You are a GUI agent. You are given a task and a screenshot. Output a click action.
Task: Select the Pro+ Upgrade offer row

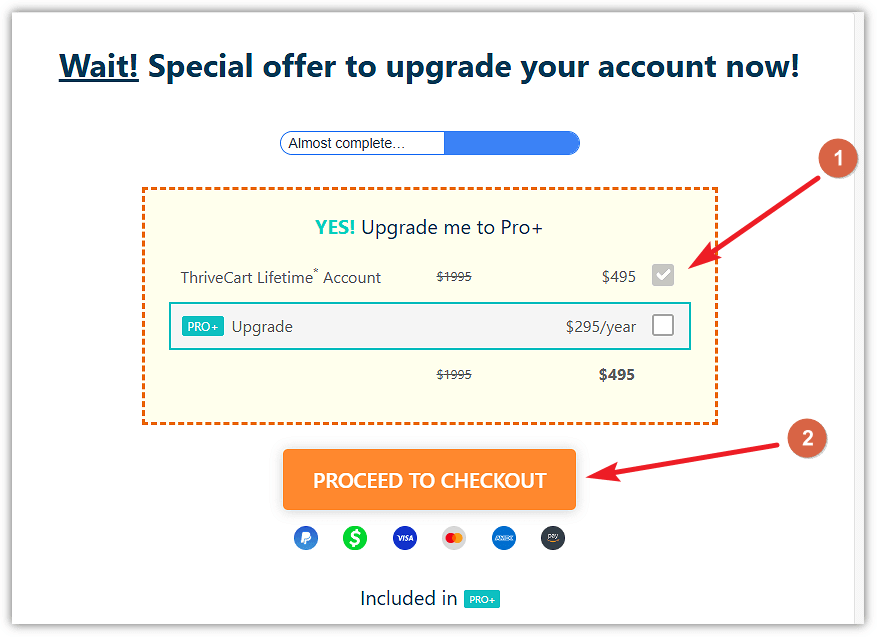coord(429,326)
